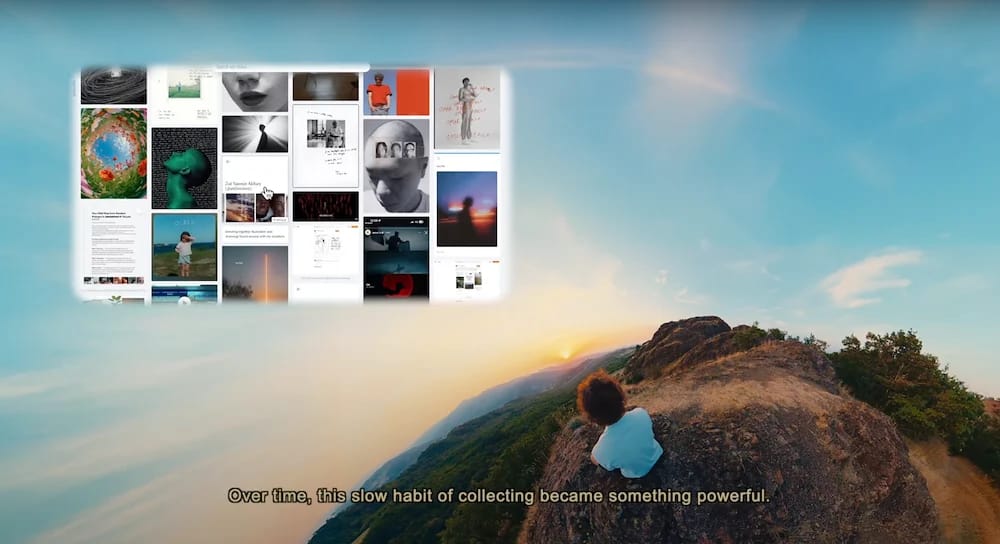This screenshot has height=544, width=1000.
Task: Open the blurry sunset silhouette photo
Action: pyautogui.click(x=467, y=208)
